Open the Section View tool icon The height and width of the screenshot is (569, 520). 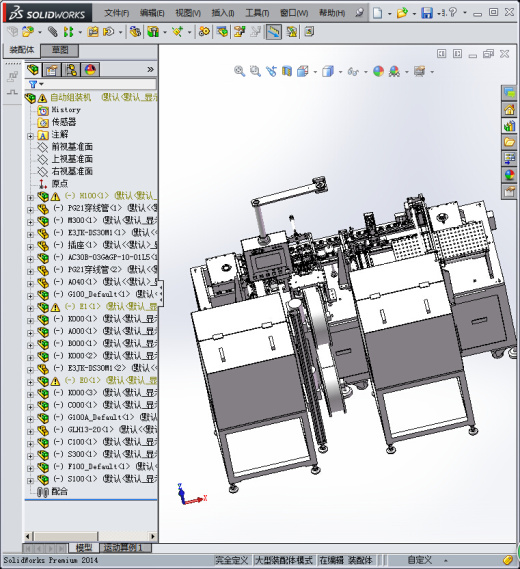[x=287, y=71]
